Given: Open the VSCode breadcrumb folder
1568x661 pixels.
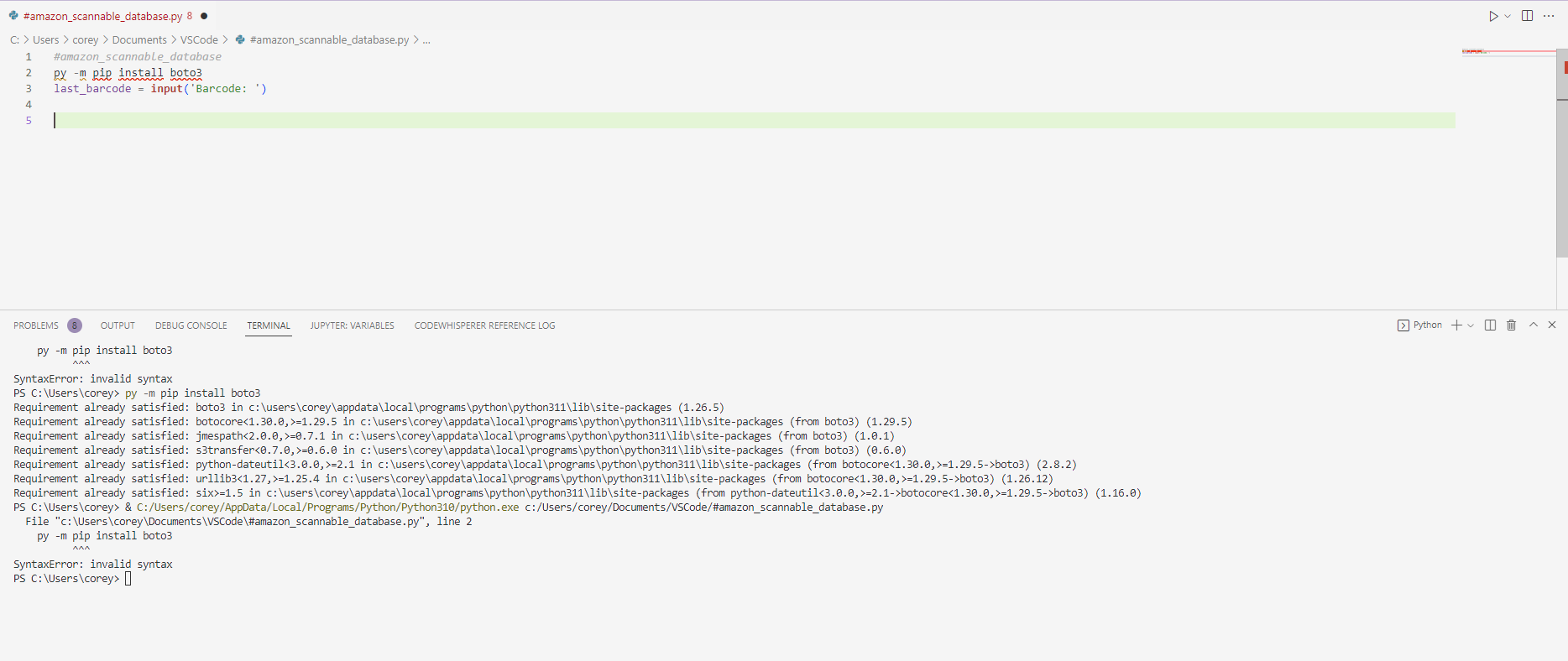Looking at the screenshot, I should (199, 39).
